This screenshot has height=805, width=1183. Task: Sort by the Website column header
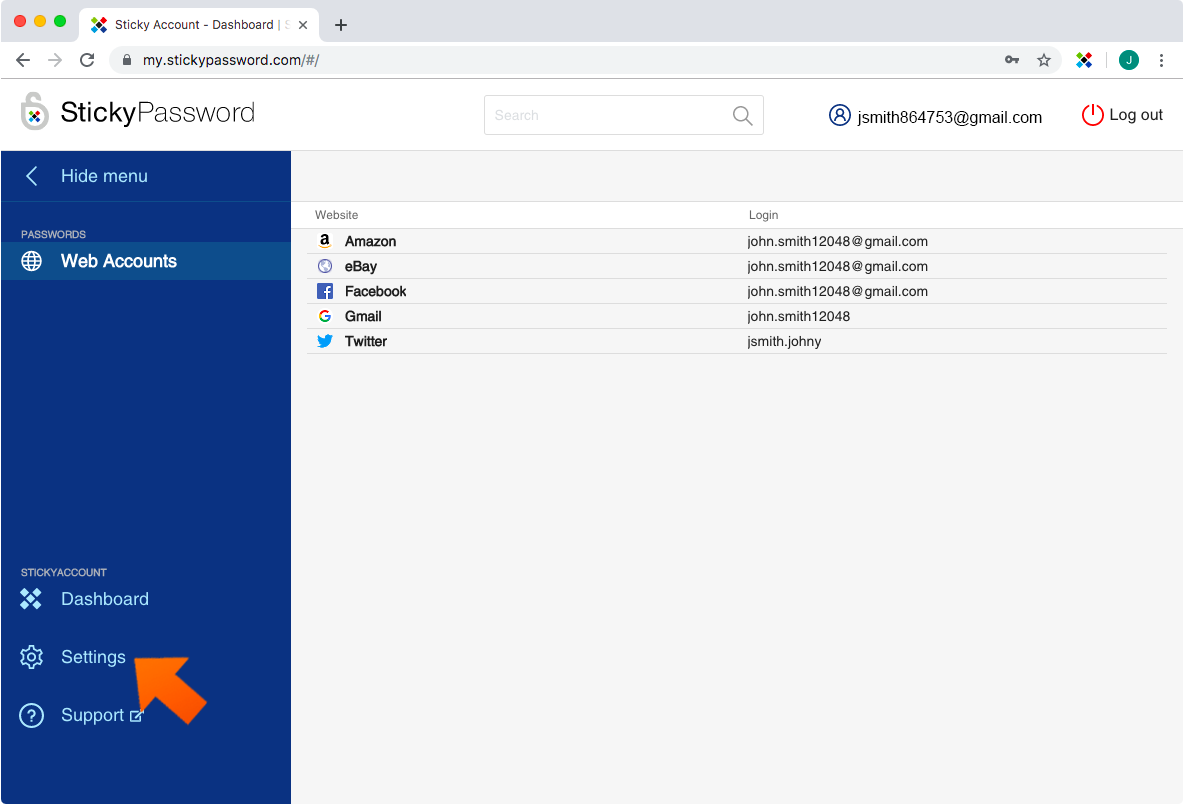(x=336, y=215)
